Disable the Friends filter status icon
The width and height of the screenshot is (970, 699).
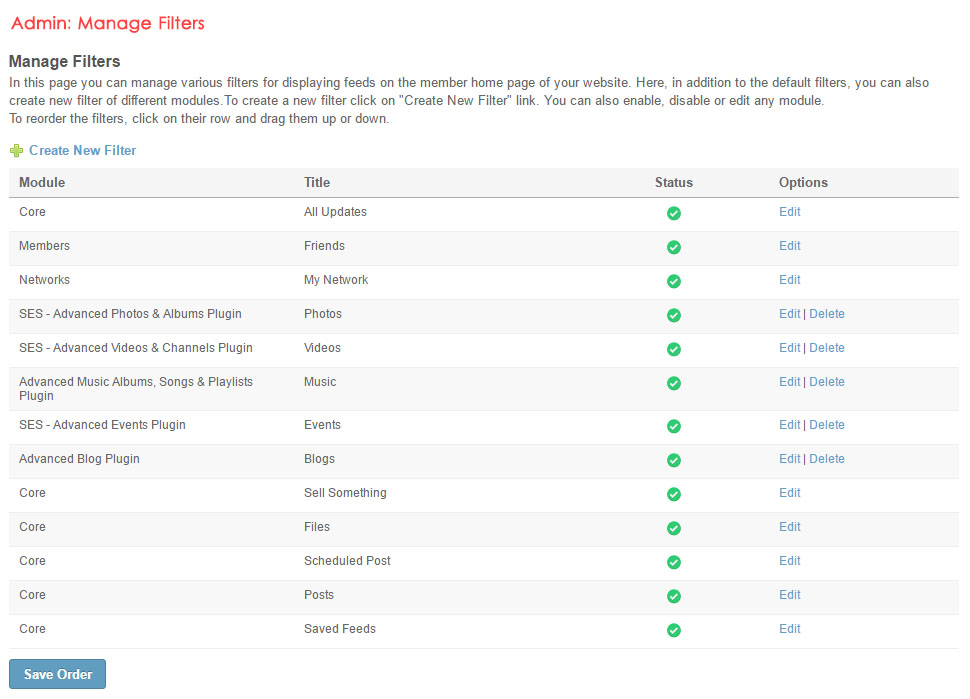pyautogui.click(x=674, y=247)
